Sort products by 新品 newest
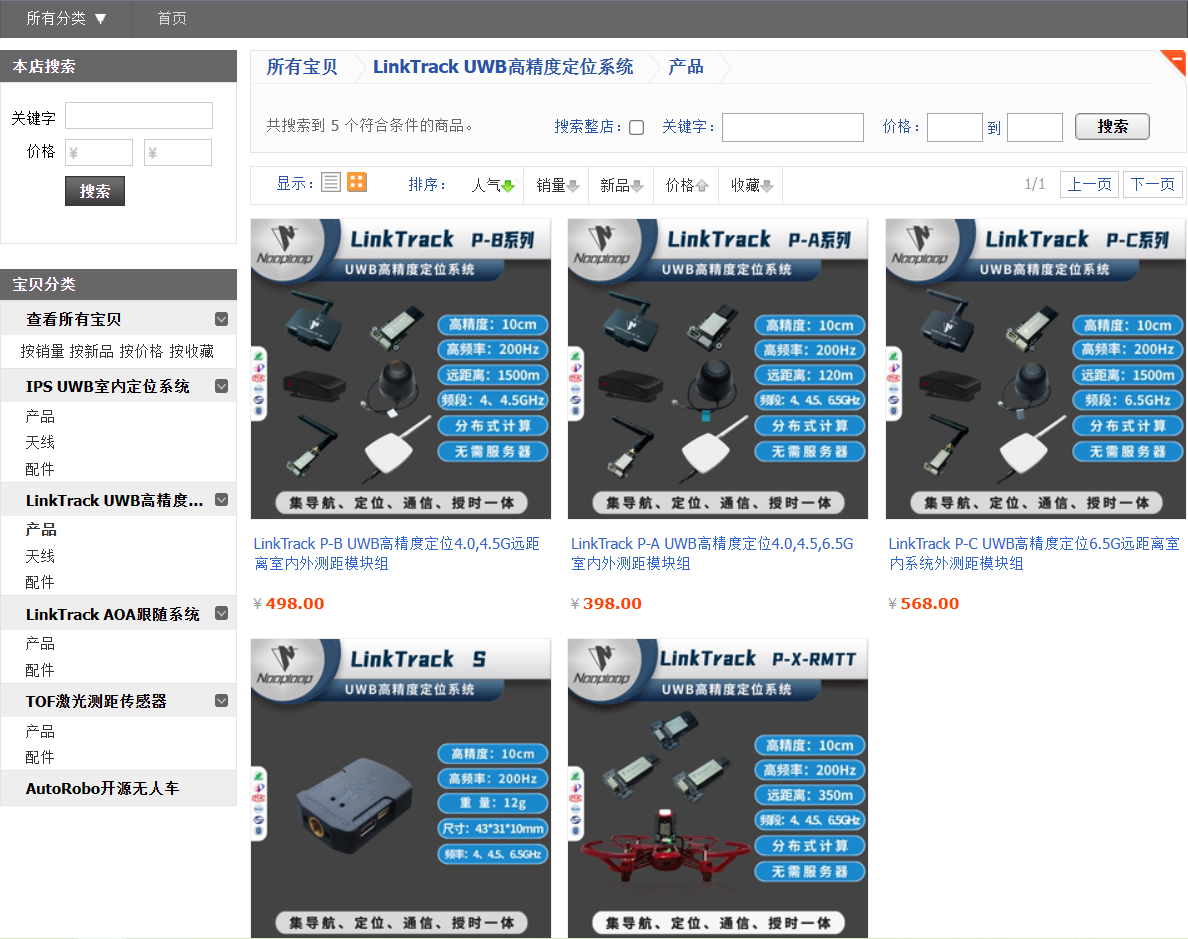 (621, 185)
